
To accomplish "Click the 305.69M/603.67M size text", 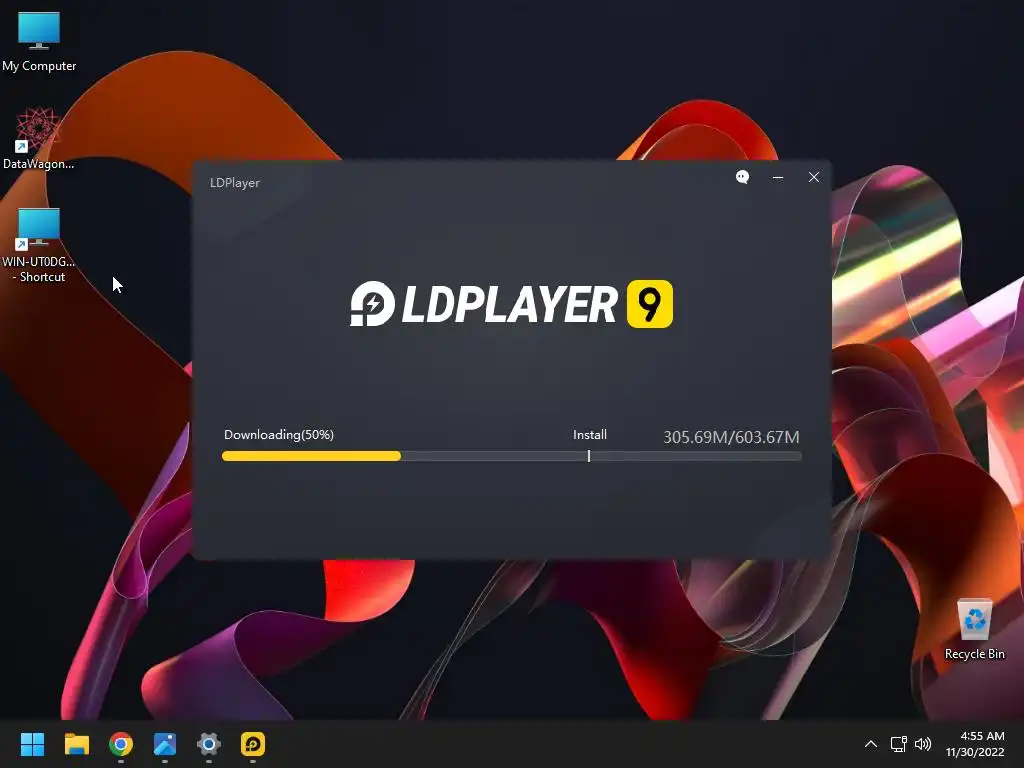I will tap(731, 437).
